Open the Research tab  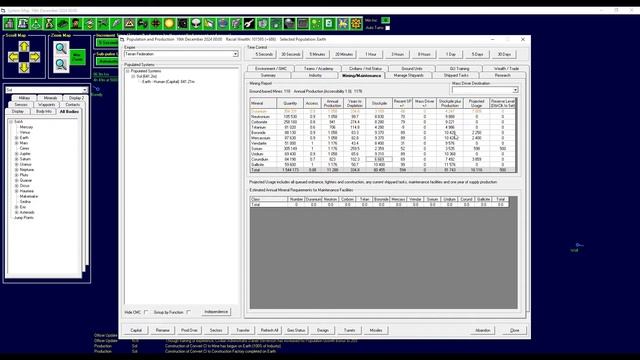(502, 76)
